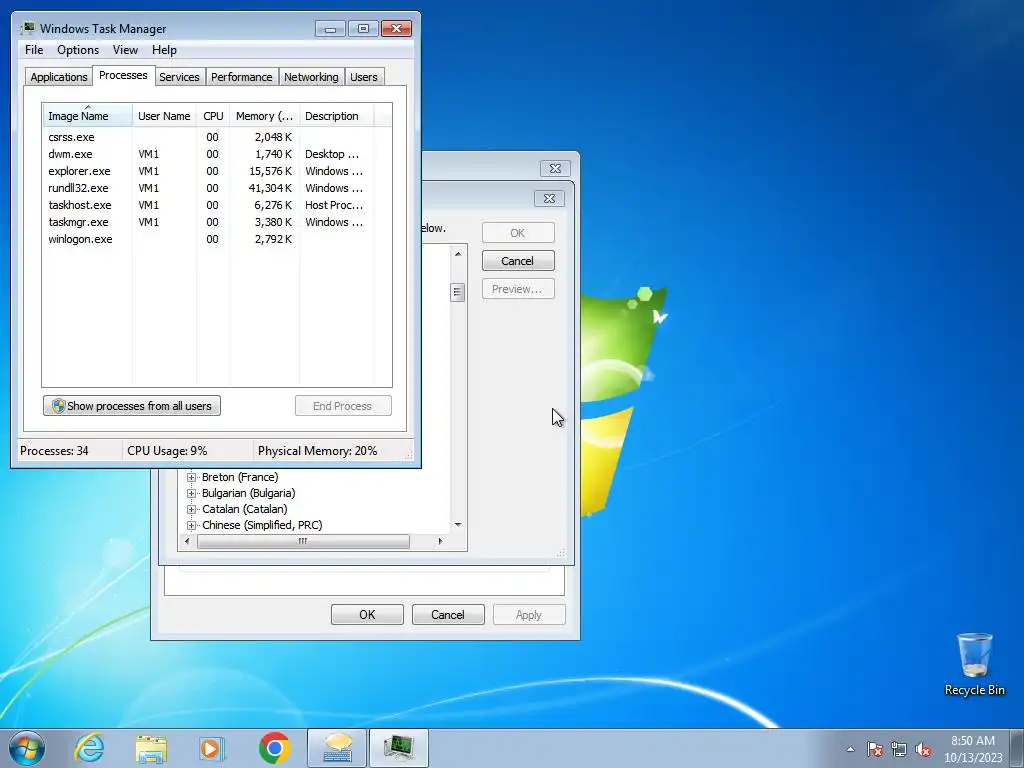Select the rundll32.exe process row
The width and height of the screenshot is (1024, 768).
(x=217, y=188)
